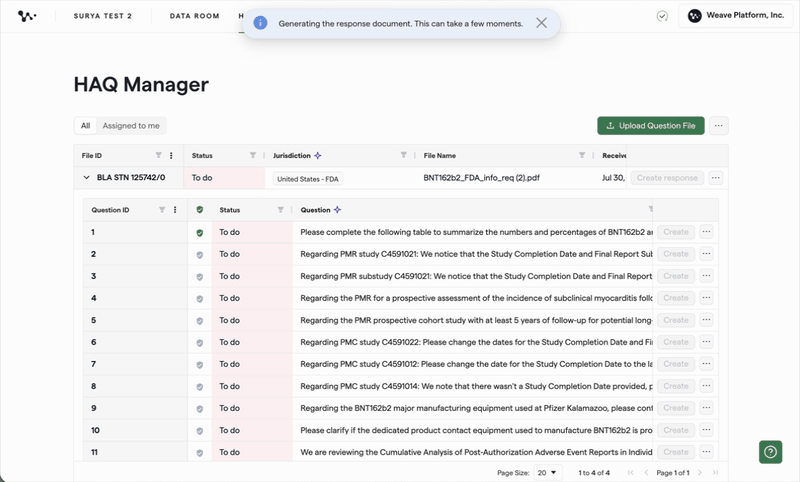Screen dimensions: 800x482
Task: Go to the last page
Action: coord(715,472)
